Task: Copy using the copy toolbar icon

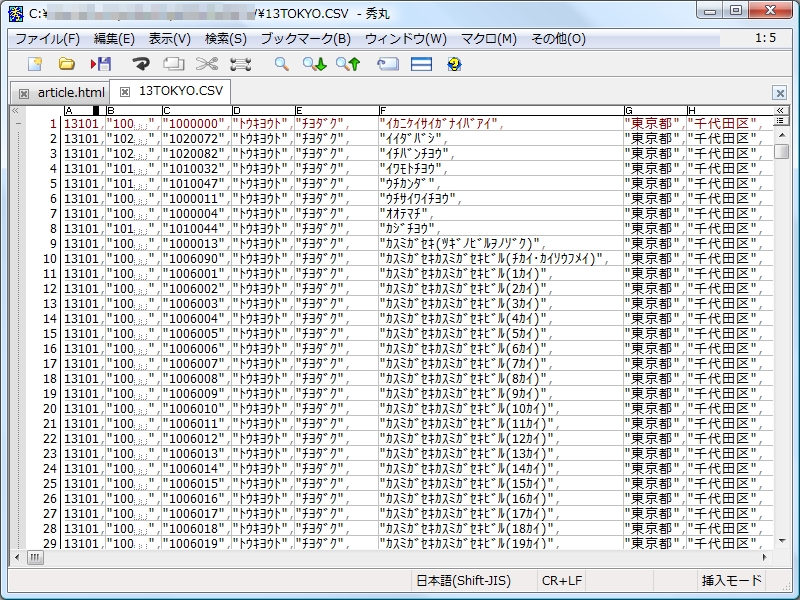Action: click(x=172, y=63)
